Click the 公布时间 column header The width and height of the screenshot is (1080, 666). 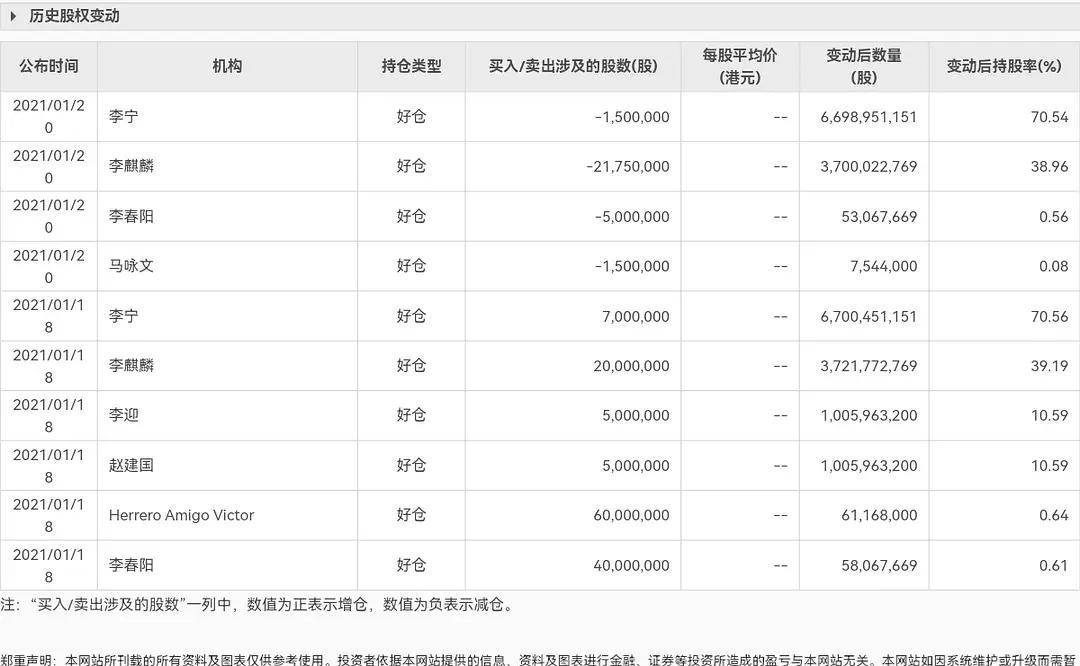[x=49, y=65]
